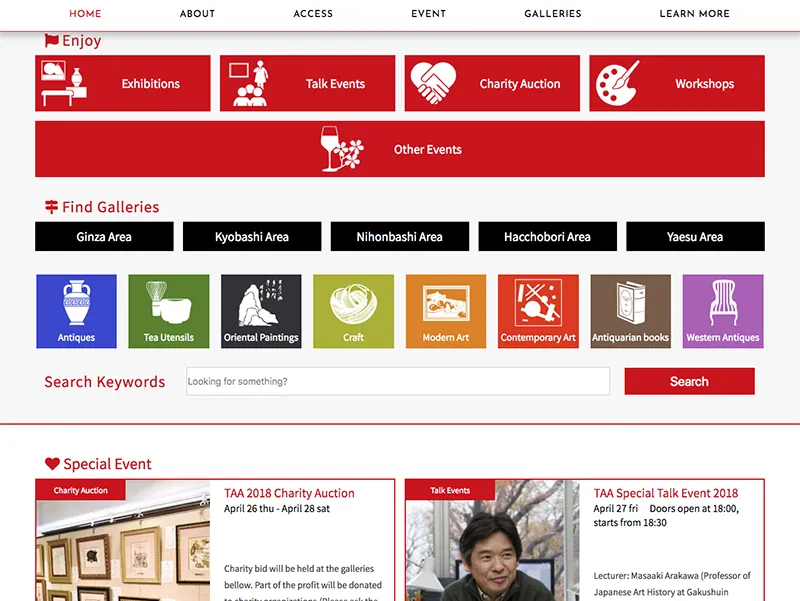This screenshot has width=800, height=601.
Task: Open the LEARN MORE menu item
Action: pyautogui.click(x=694, y=14)
